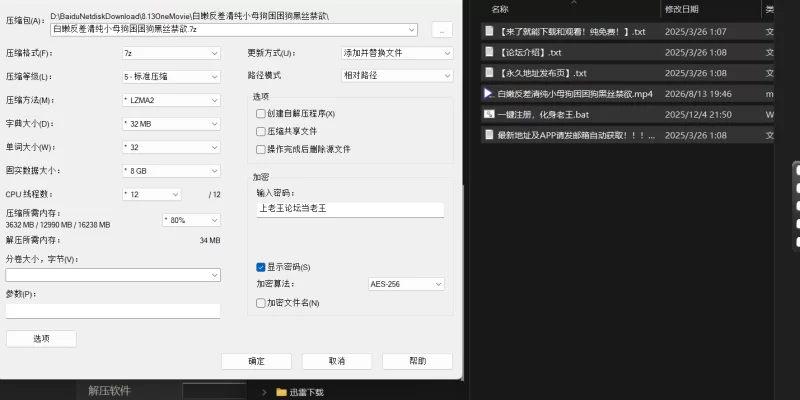Click 取消 to cancel

coord(337,361)
